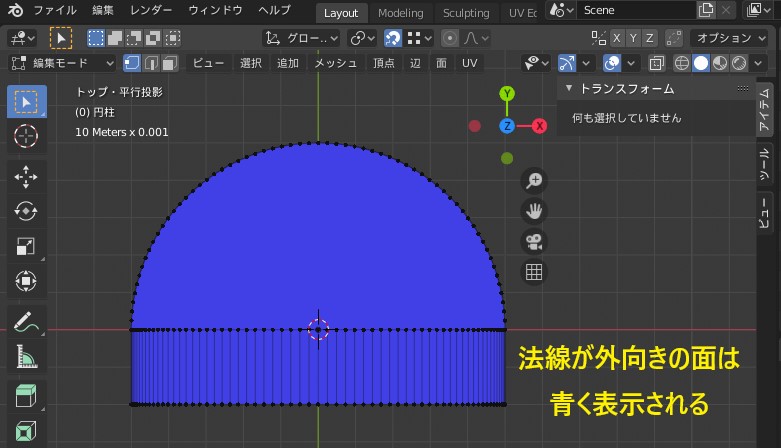Select the Box Select tool in left toolbar
Image resolution: width=781 pixels, height=448 pixels.
point(26,102)
